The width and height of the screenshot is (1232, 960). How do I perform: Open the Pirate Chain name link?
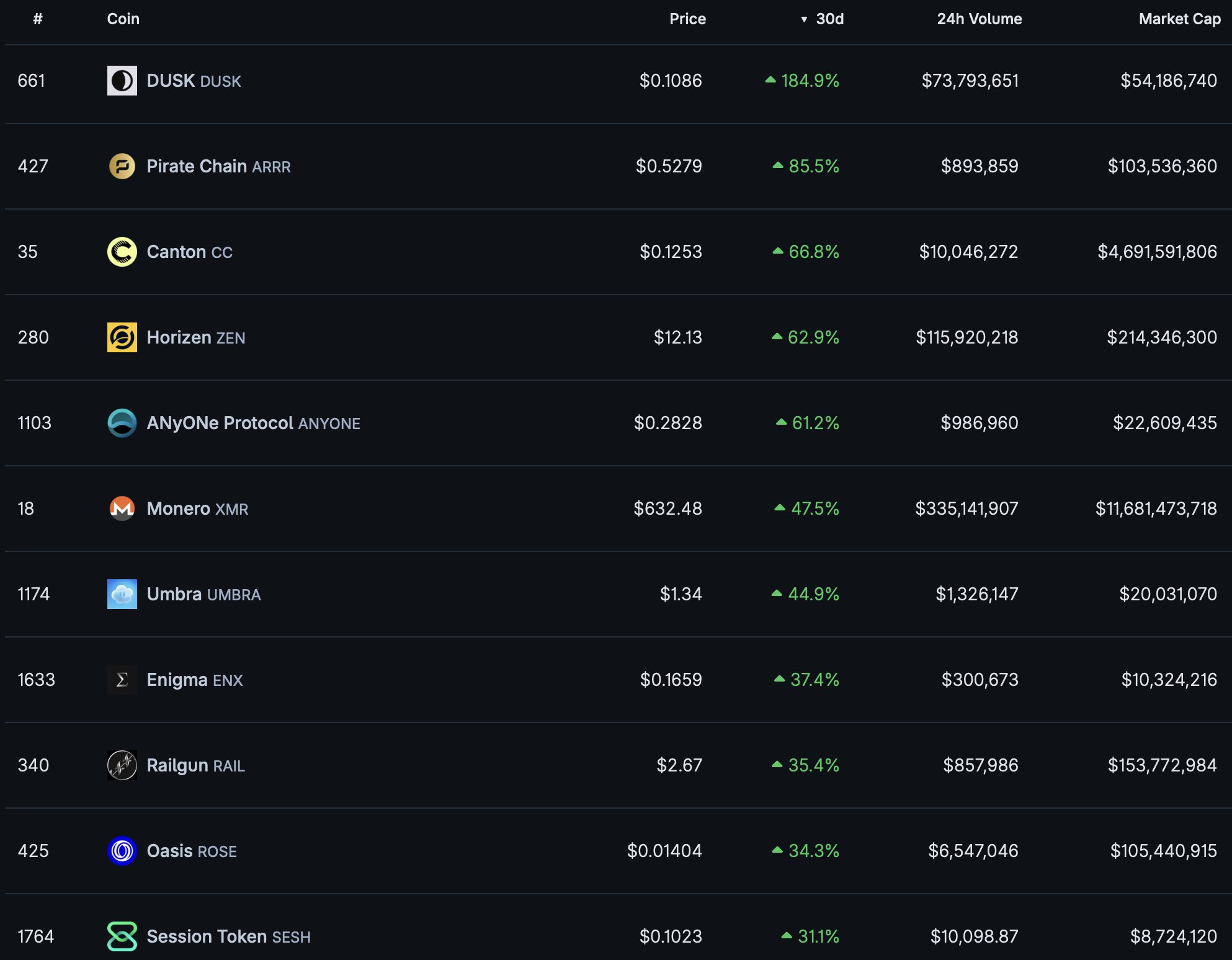[197, 166]
